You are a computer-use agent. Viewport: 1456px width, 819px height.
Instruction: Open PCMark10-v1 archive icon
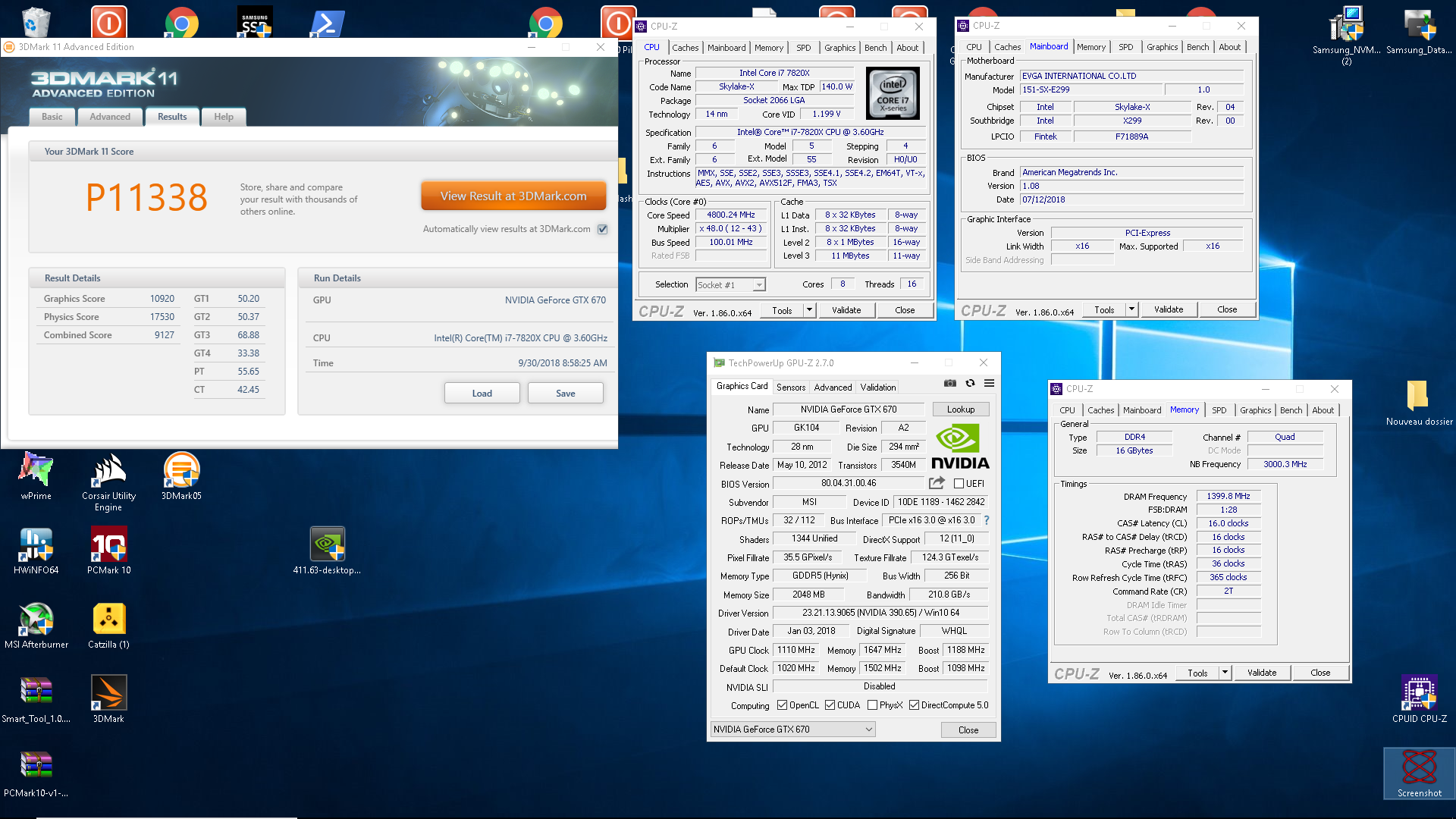tap(36, 773)
